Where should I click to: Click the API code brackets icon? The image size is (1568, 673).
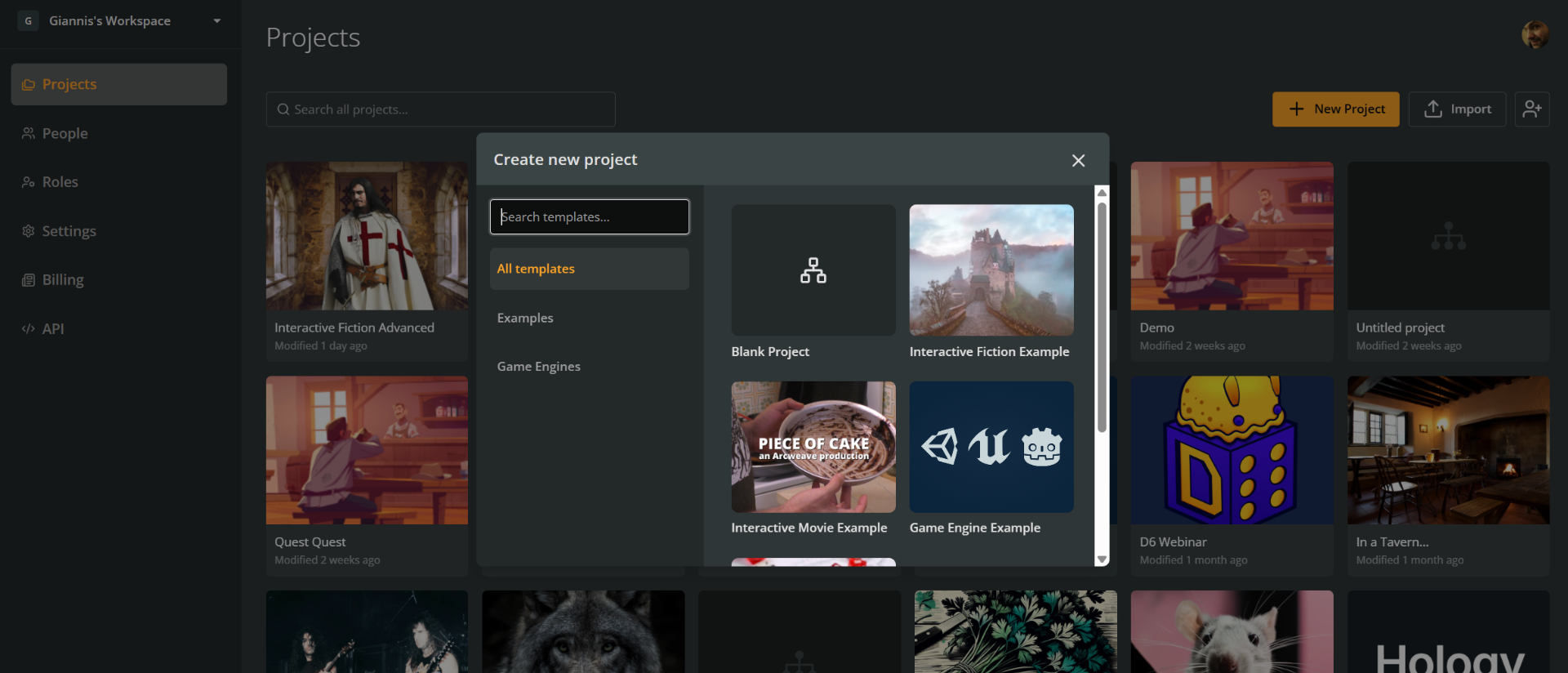pos(29,329)
